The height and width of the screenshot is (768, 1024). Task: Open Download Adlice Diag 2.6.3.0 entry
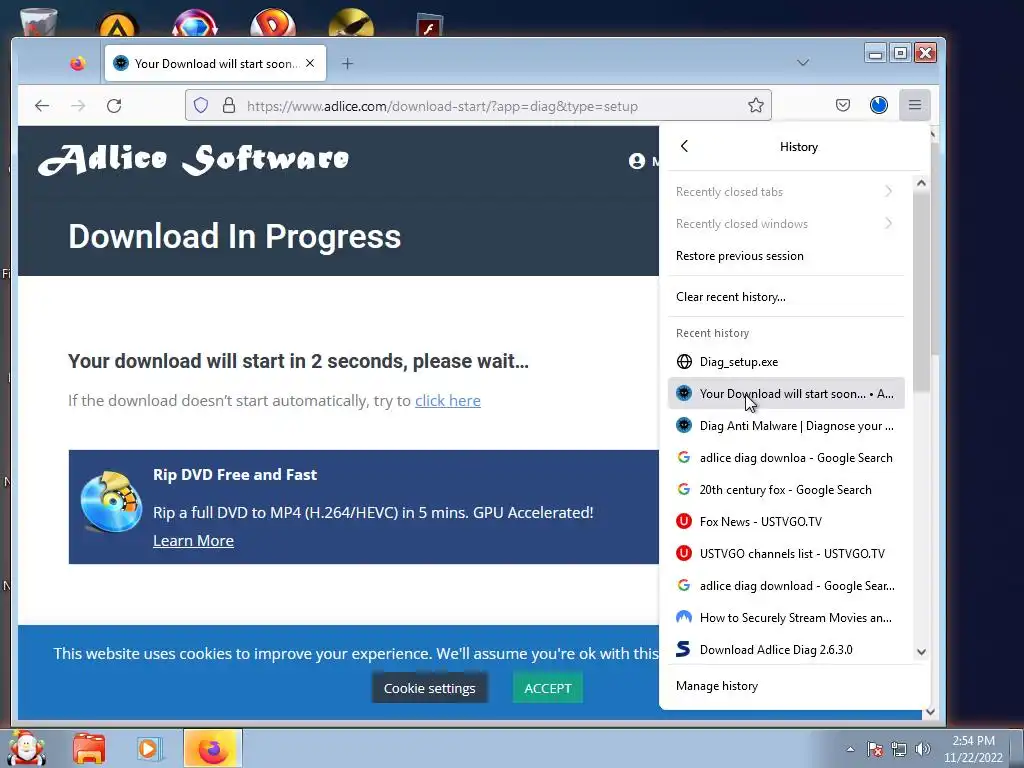click(786, 649)
